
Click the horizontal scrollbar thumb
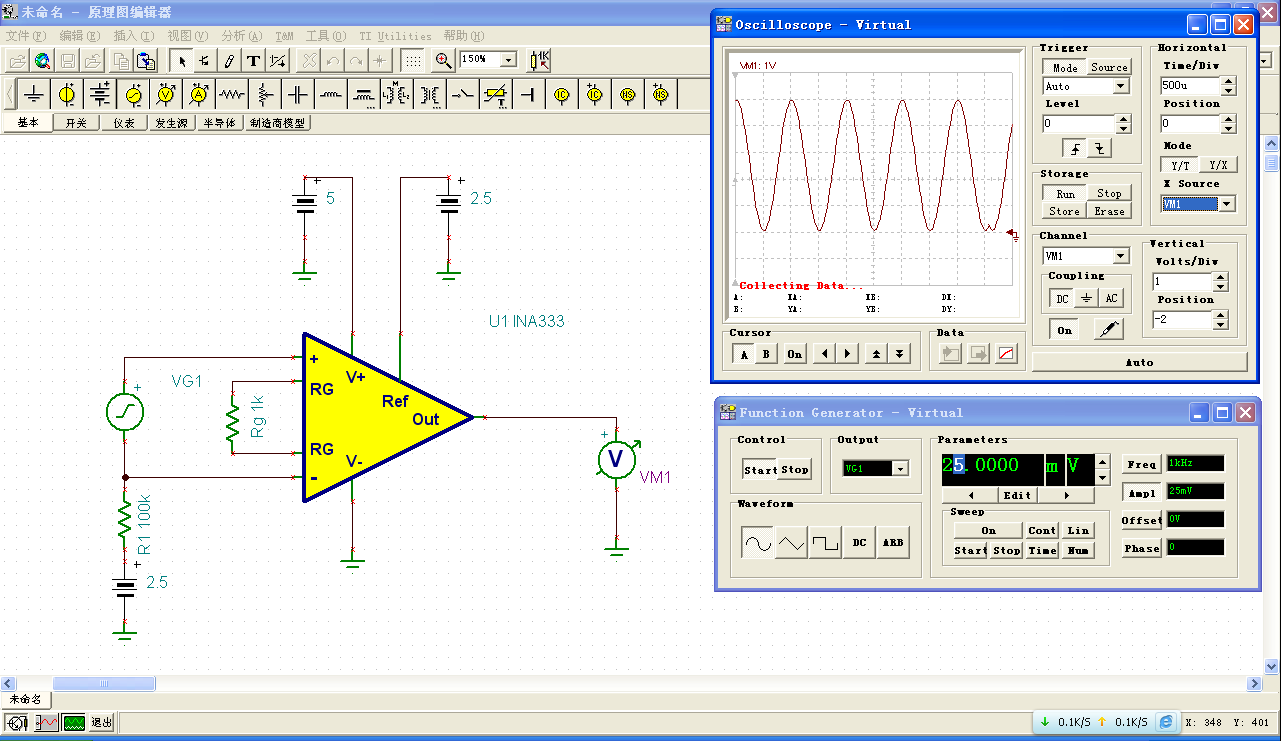(104, 684)
